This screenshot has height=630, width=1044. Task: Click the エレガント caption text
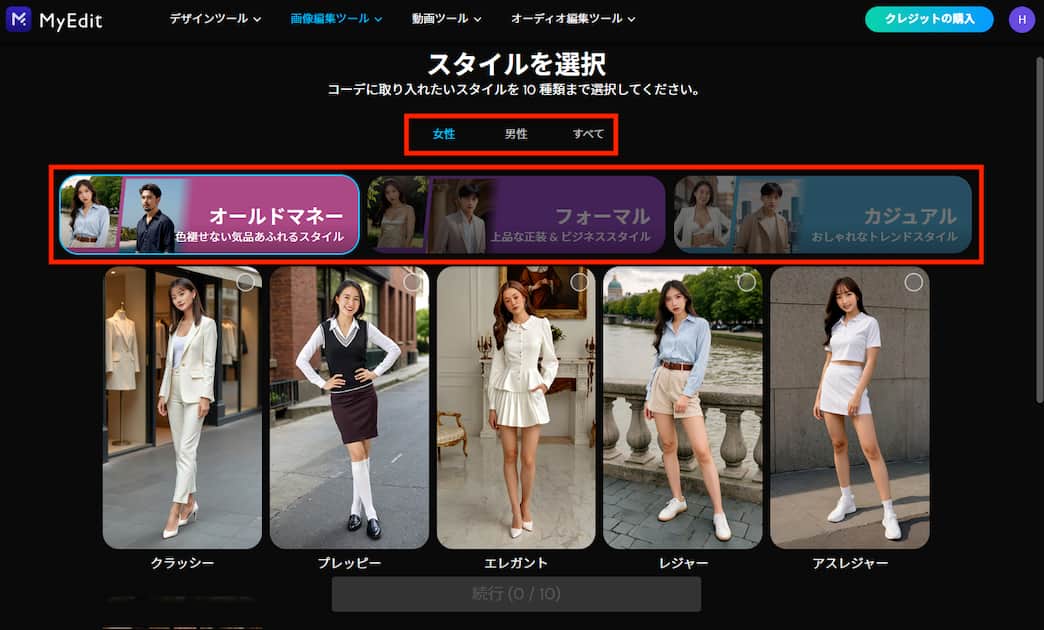[x=516, y=563]
